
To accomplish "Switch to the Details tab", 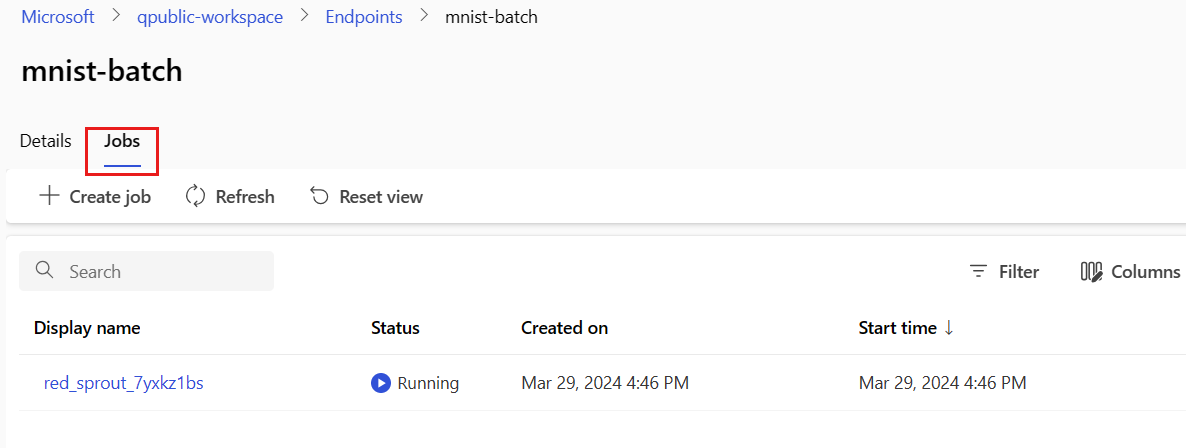I will (46, 141).
